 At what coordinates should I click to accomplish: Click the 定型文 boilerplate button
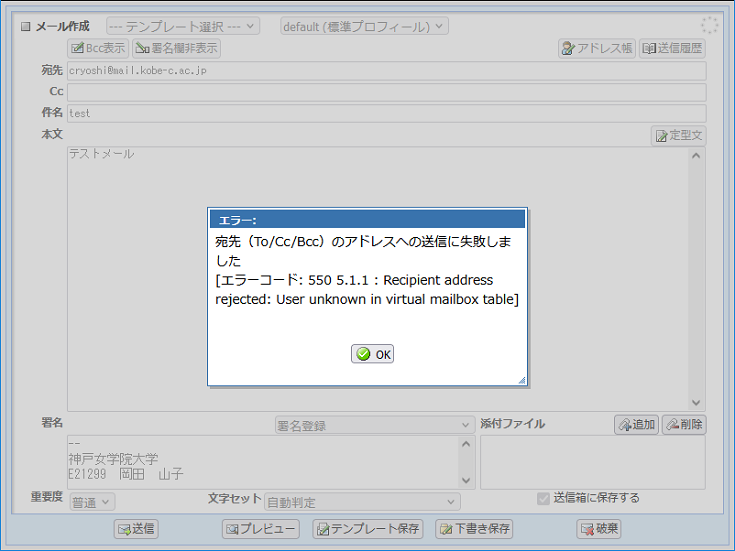click(678, 136)
